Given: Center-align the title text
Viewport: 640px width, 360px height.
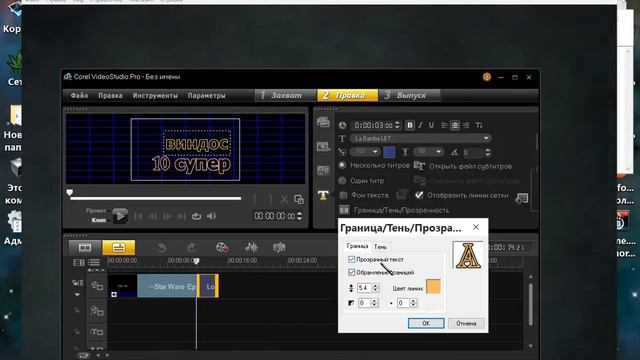Looking at the screenshot, I should 455,125.
